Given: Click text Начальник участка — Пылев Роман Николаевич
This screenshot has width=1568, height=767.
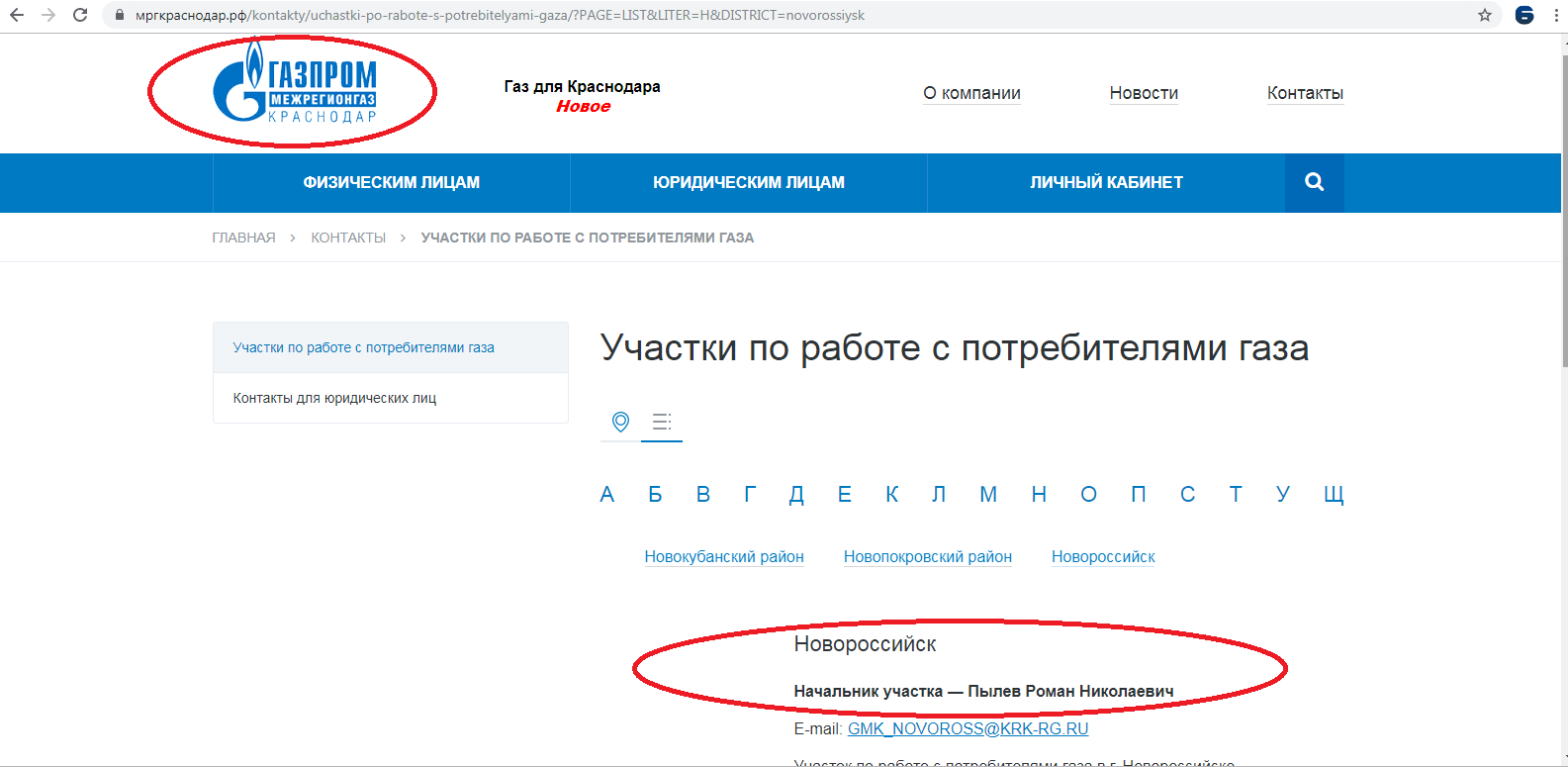Looking at the screenshot, I should 983,691.
